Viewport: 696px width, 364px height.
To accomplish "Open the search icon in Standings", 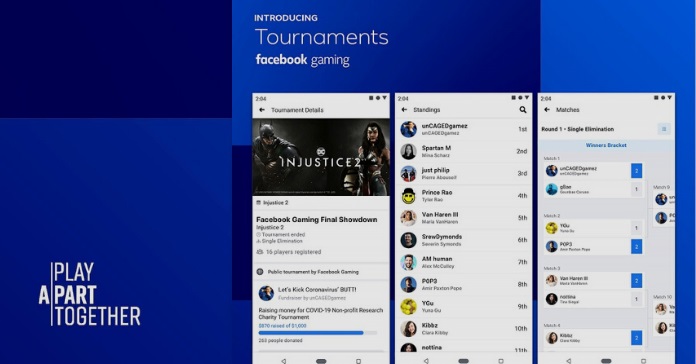I will point(523,109).
